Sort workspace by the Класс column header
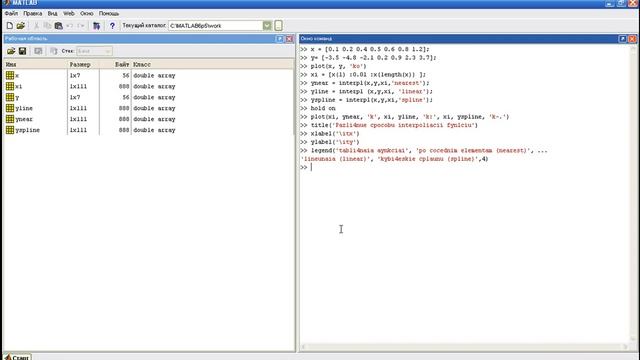The image size is (640, 360). pos(212,64)
